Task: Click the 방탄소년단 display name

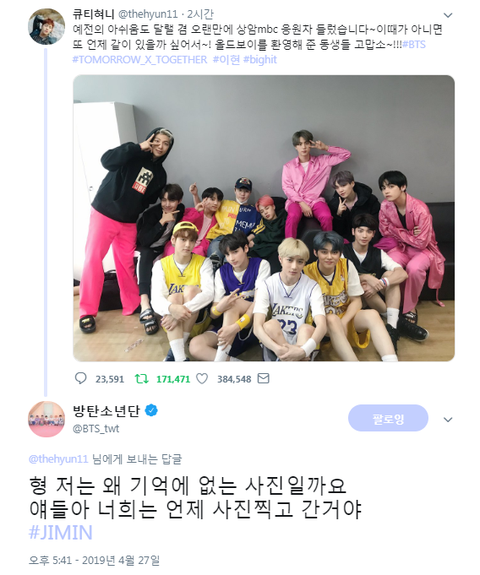Action: [x=106, y=410]
